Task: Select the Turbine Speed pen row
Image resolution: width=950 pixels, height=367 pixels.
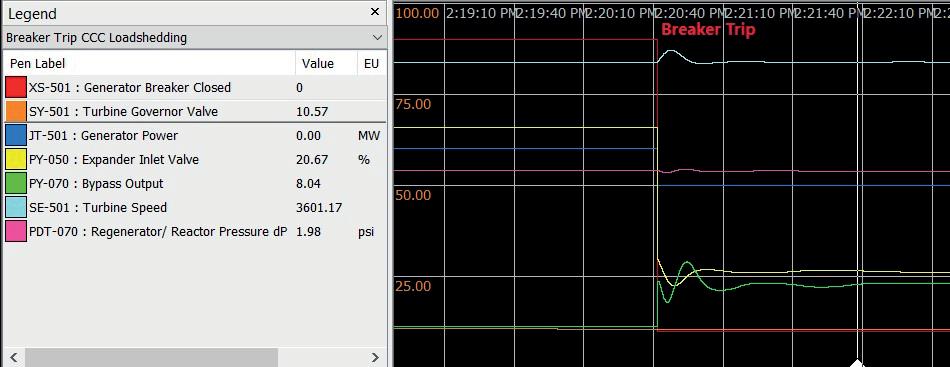Action: pos(194,208)
